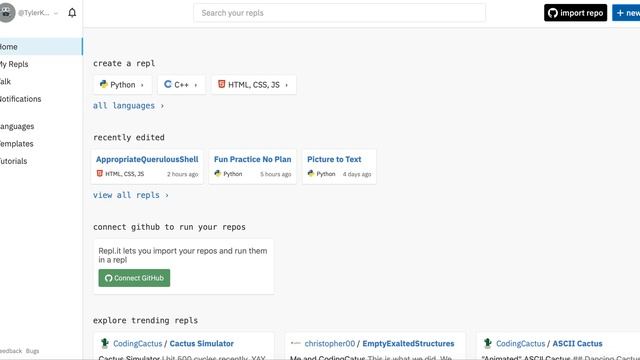The image size is (640, 360).
Task: Expand the @TylerK account dropdown arrow
Action: [56, 13]
